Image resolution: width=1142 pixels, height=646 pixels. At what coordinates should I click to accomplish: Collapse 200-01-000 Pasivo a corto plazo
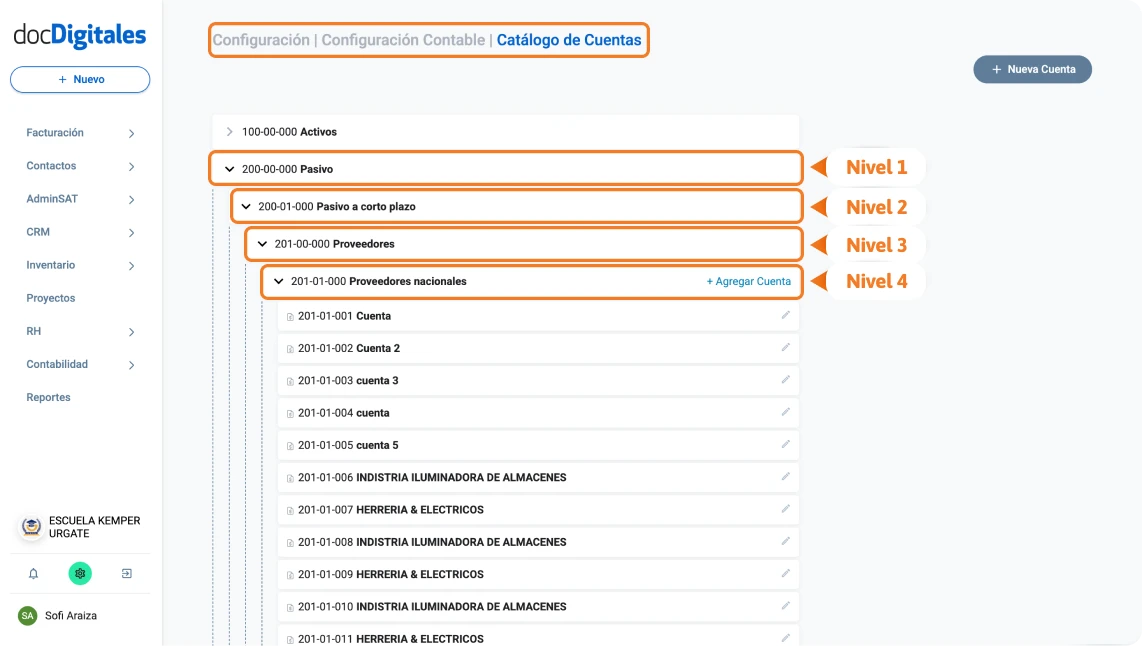click(246, 207)
